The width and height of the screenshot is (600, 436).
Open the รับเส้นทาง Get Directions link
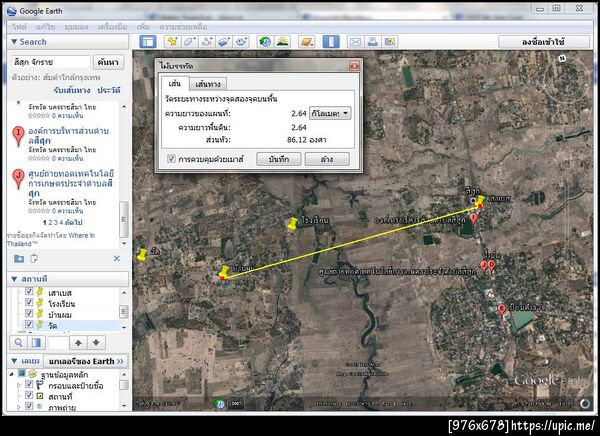72,90
